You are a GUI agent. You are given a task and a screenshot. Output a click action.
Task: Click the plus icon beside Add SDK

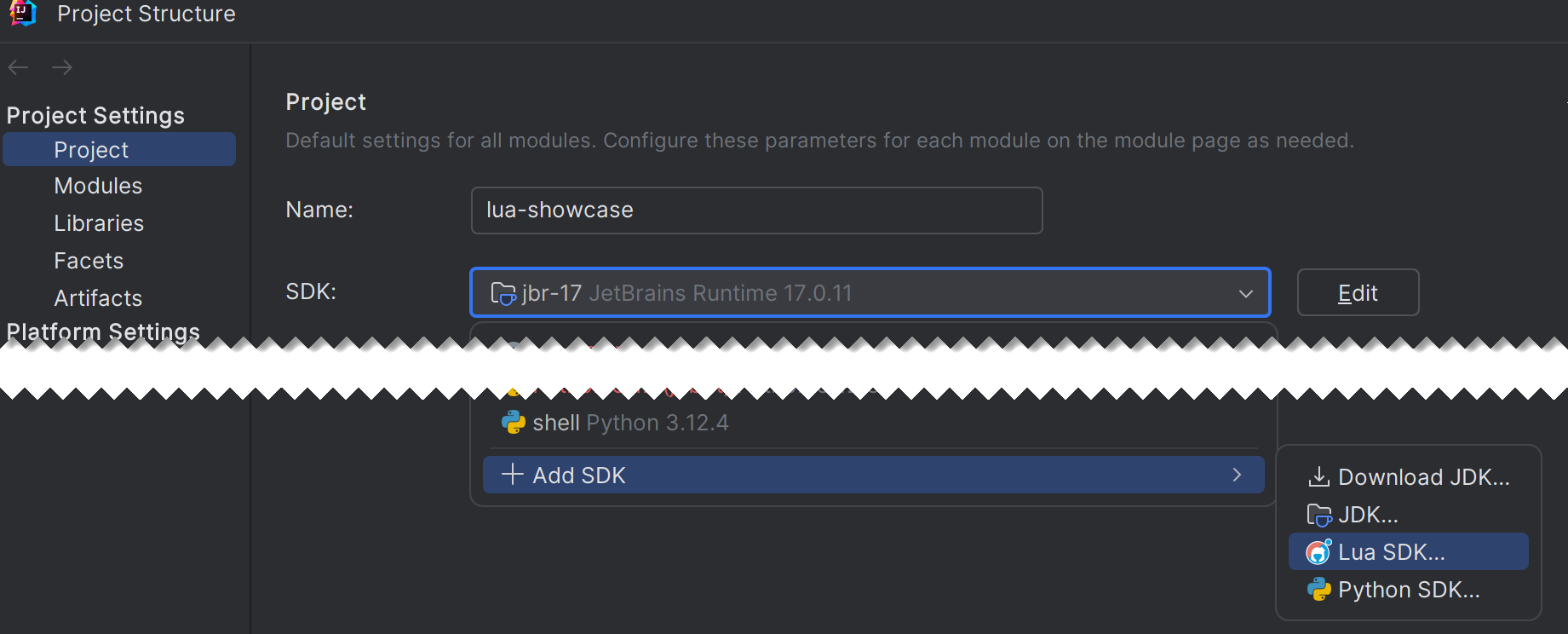point(512,475)
